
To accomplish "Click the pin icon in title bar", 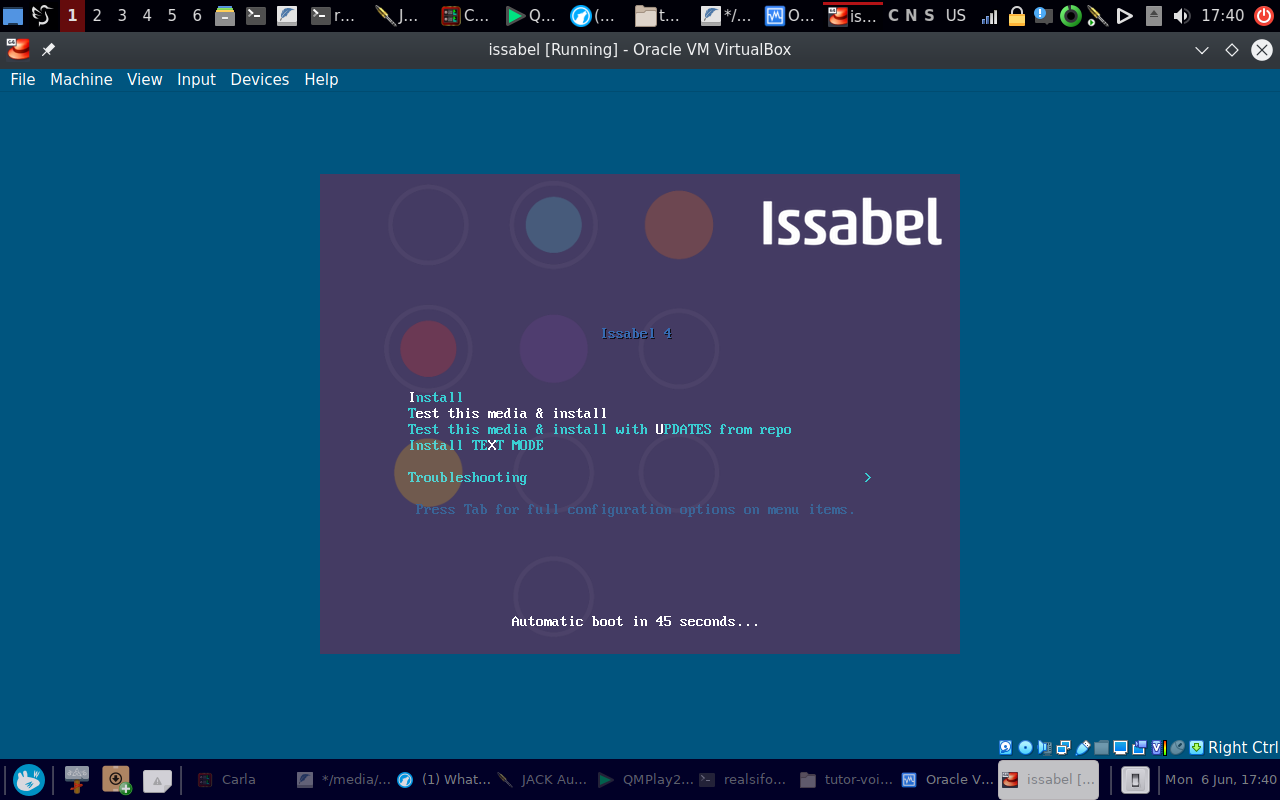I will pos(48,49).
